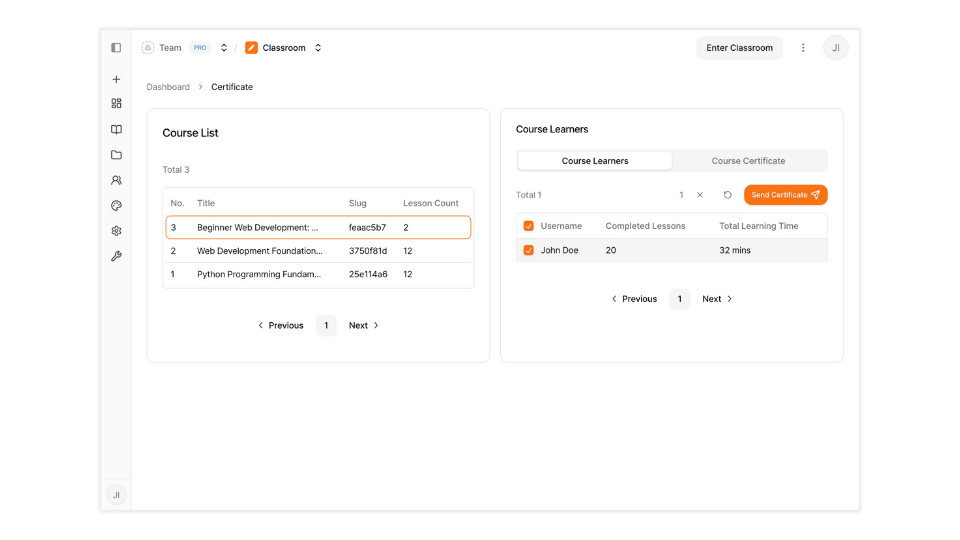
Task: Click page 1 in Course List pagination
Action: coord(326,325)
